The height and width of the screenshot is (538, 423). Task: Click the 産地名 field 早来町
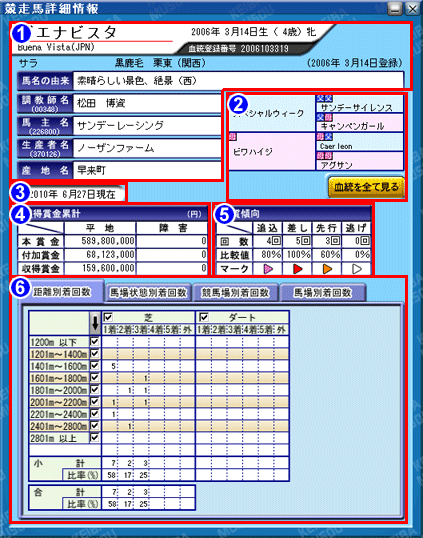pyautogui.click(x=147, y=170)
